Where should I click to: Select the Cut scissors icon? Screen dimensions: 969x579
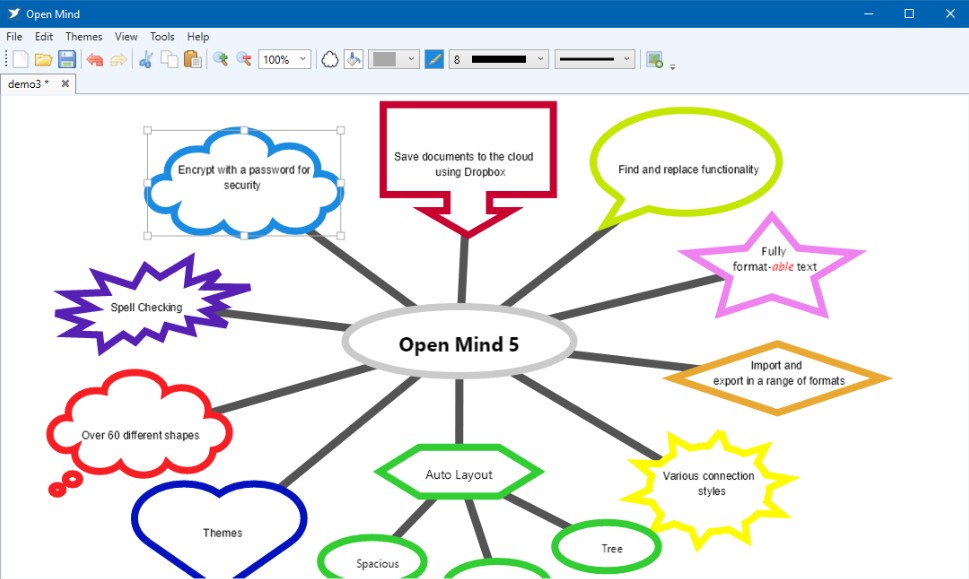[x=145, y=59]
